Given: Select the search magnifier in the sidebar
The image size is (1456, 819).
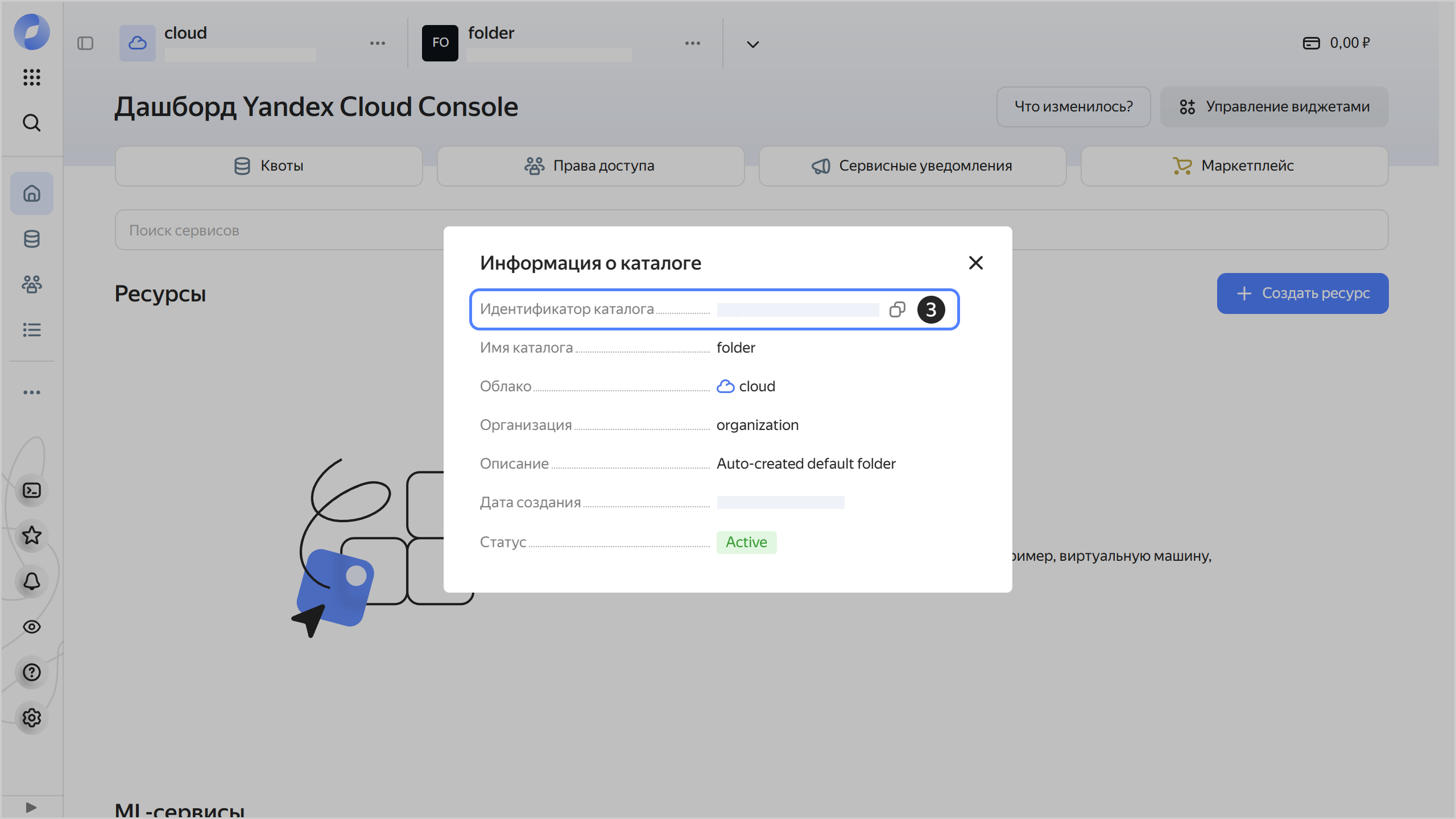Looking at the screenshot, I should tap(32, 123).
